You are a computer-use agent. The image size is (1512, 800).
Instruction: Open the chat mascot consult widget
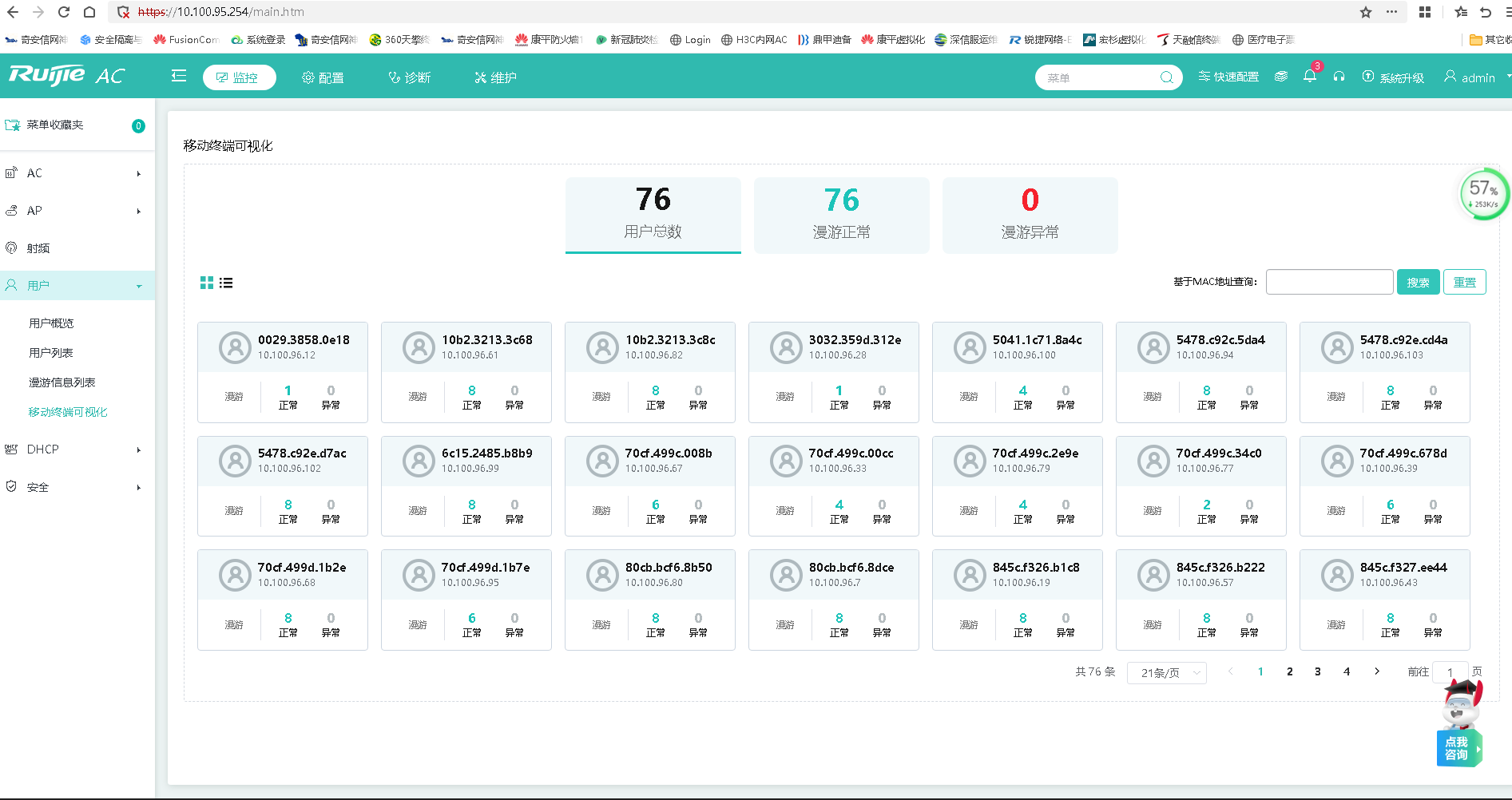[1459, 727]
